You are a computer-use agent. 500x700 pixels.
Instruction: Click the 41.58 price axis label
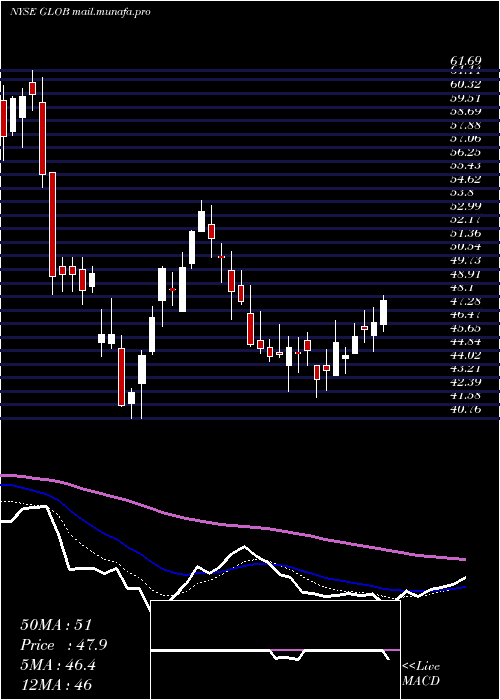[465, 396]
